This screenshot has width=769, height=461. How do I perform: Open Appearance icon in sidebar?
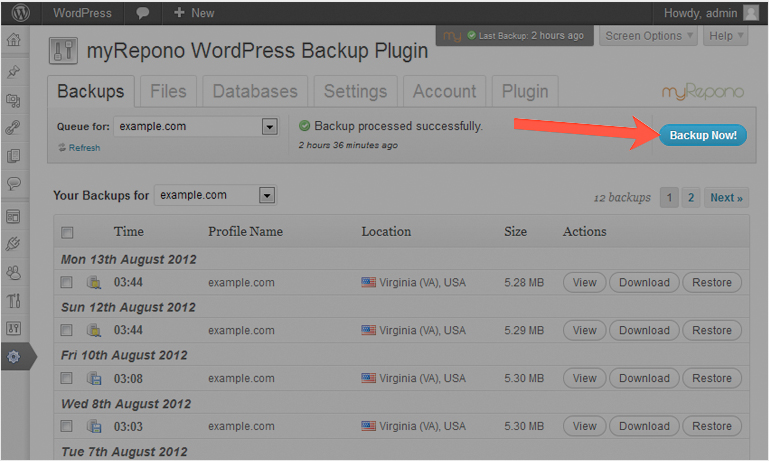point(14,216)
